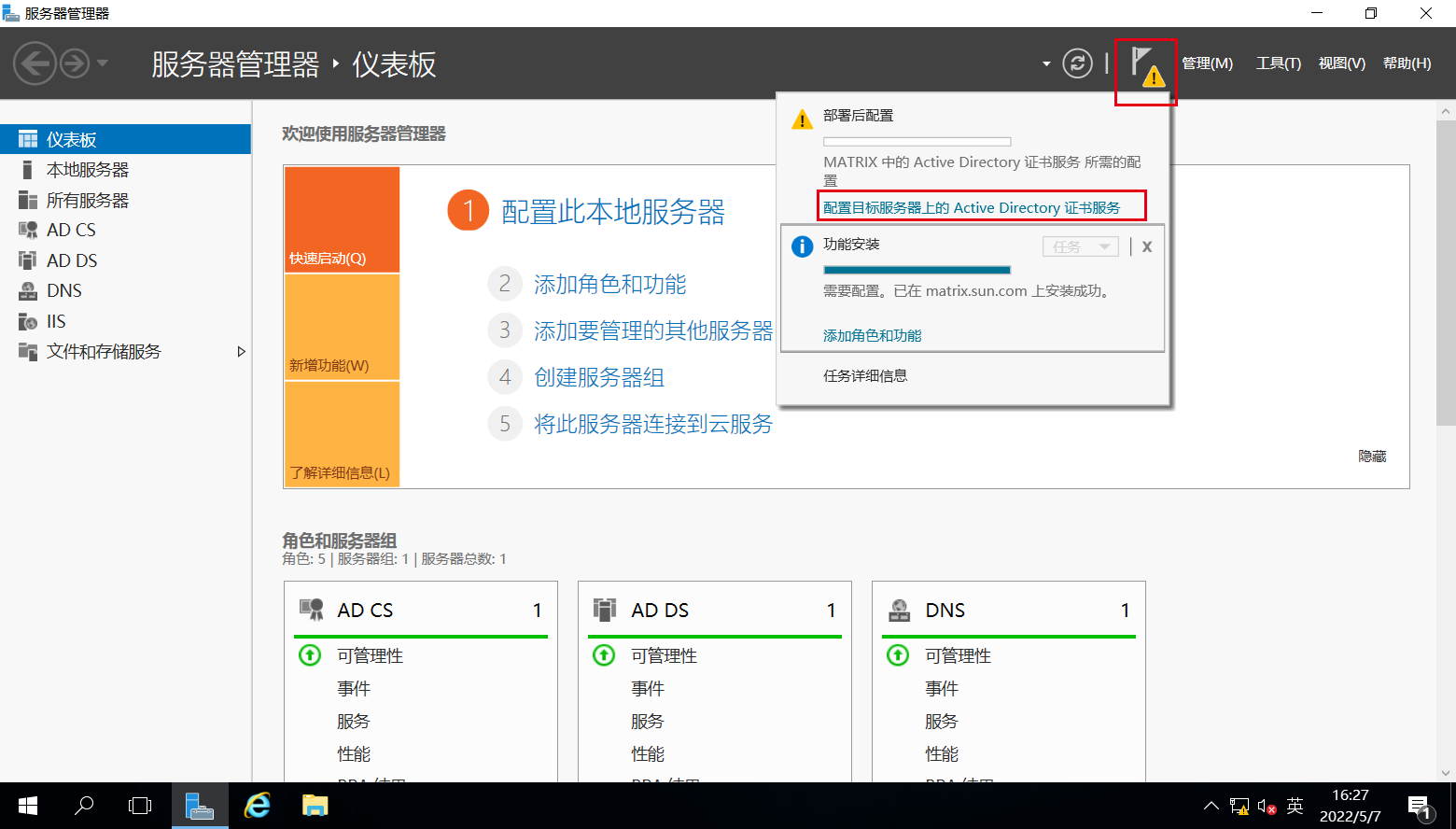Select the 了解详细信息(L) tile
This screenshot has width=1456, height=829.
pyautogui.click(x=342, y=434)
